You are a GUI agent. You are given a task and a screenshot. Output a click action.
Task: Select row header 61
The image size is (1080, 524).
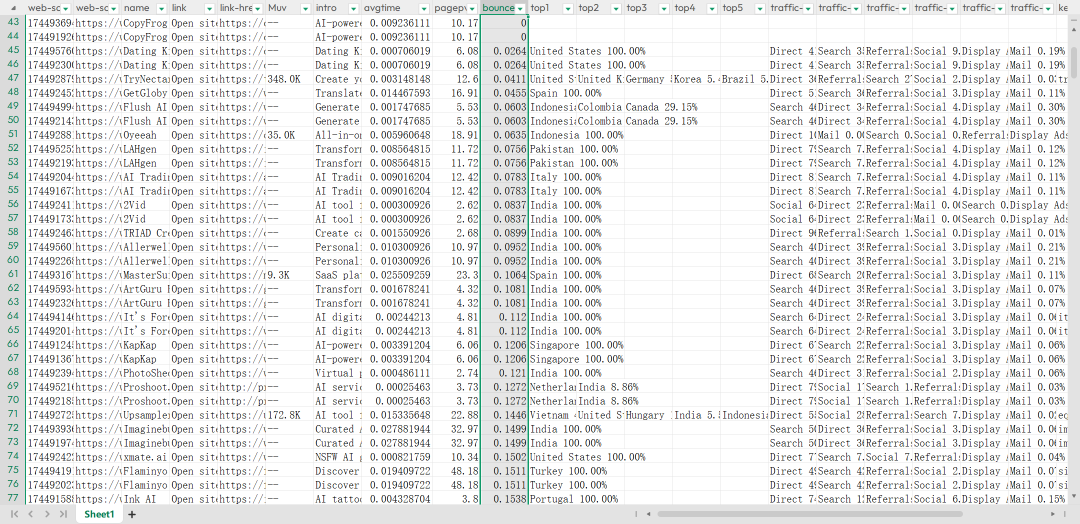12,275
